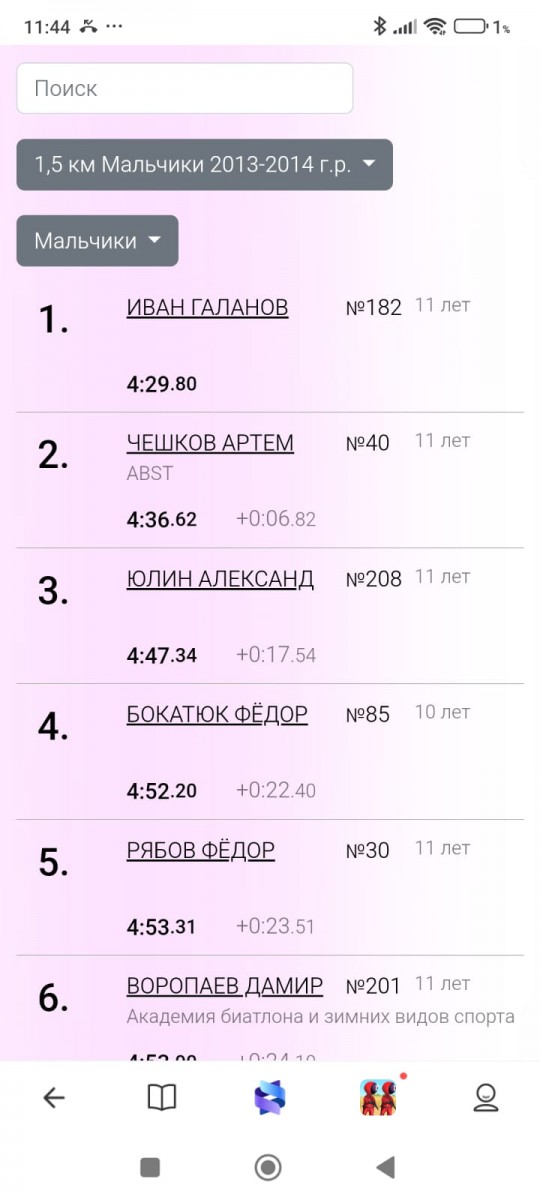This screenshot has height=1200, width=540.
Task: Open РЯБОВ ФЁДОР result link
Action: pos(201,851)
